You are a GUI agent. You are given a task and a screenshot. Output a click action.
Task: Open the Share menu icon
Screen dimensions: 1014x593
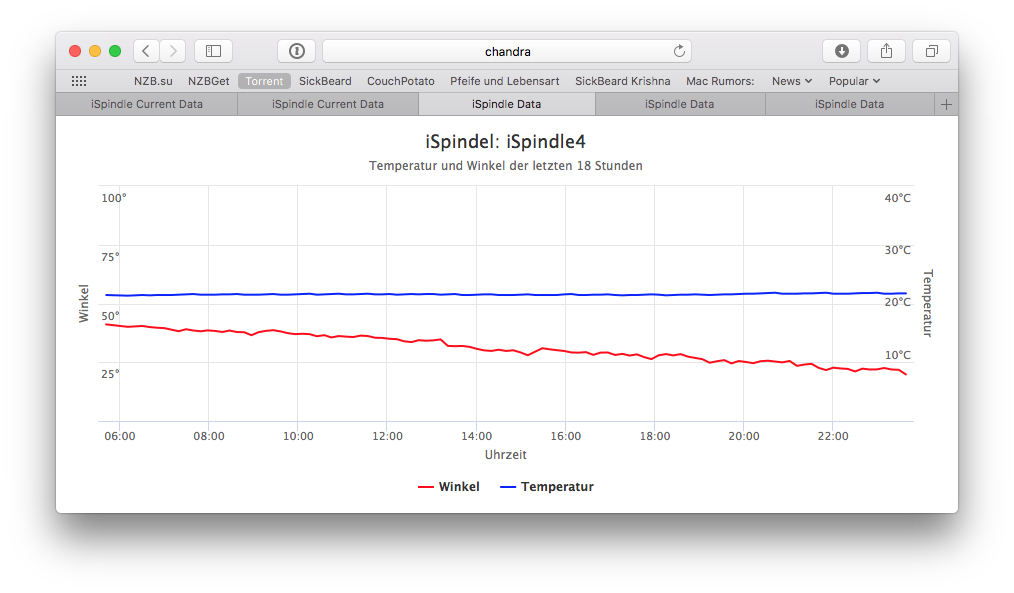click(886, 51)
